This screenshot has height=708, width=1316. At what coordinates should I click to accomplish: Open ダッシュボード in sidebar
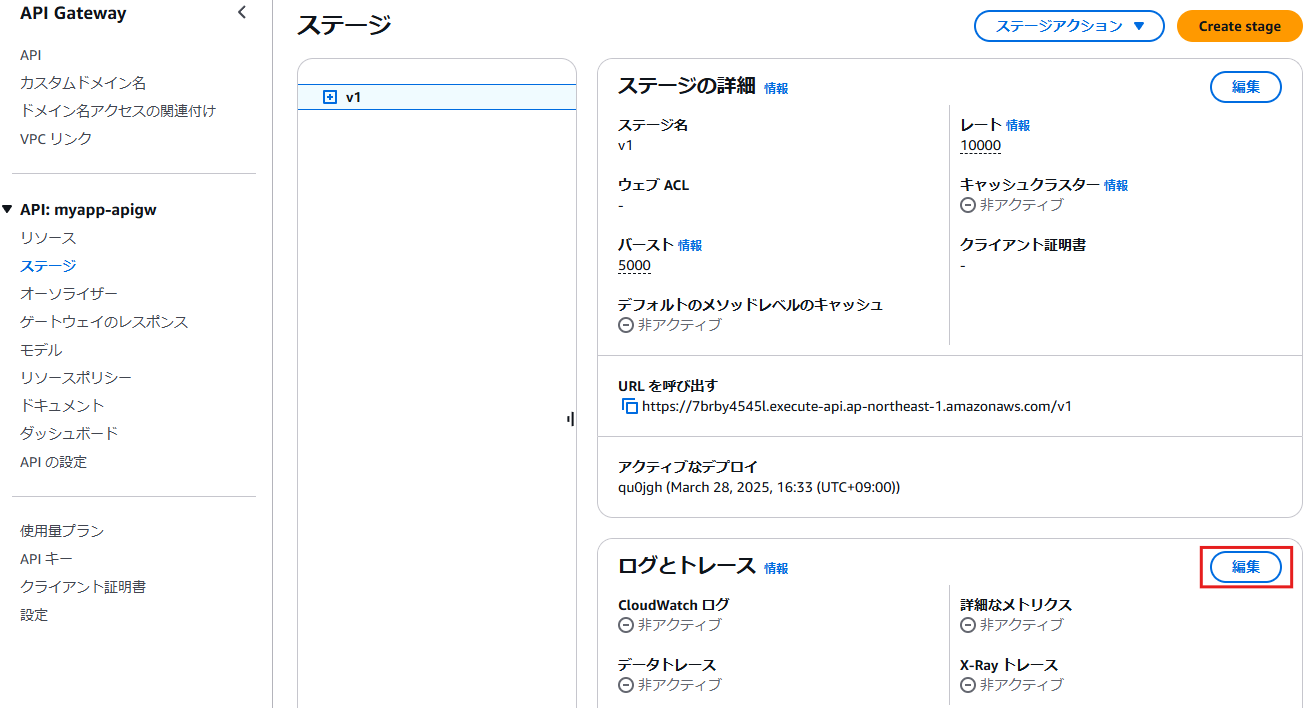point(69,434)
